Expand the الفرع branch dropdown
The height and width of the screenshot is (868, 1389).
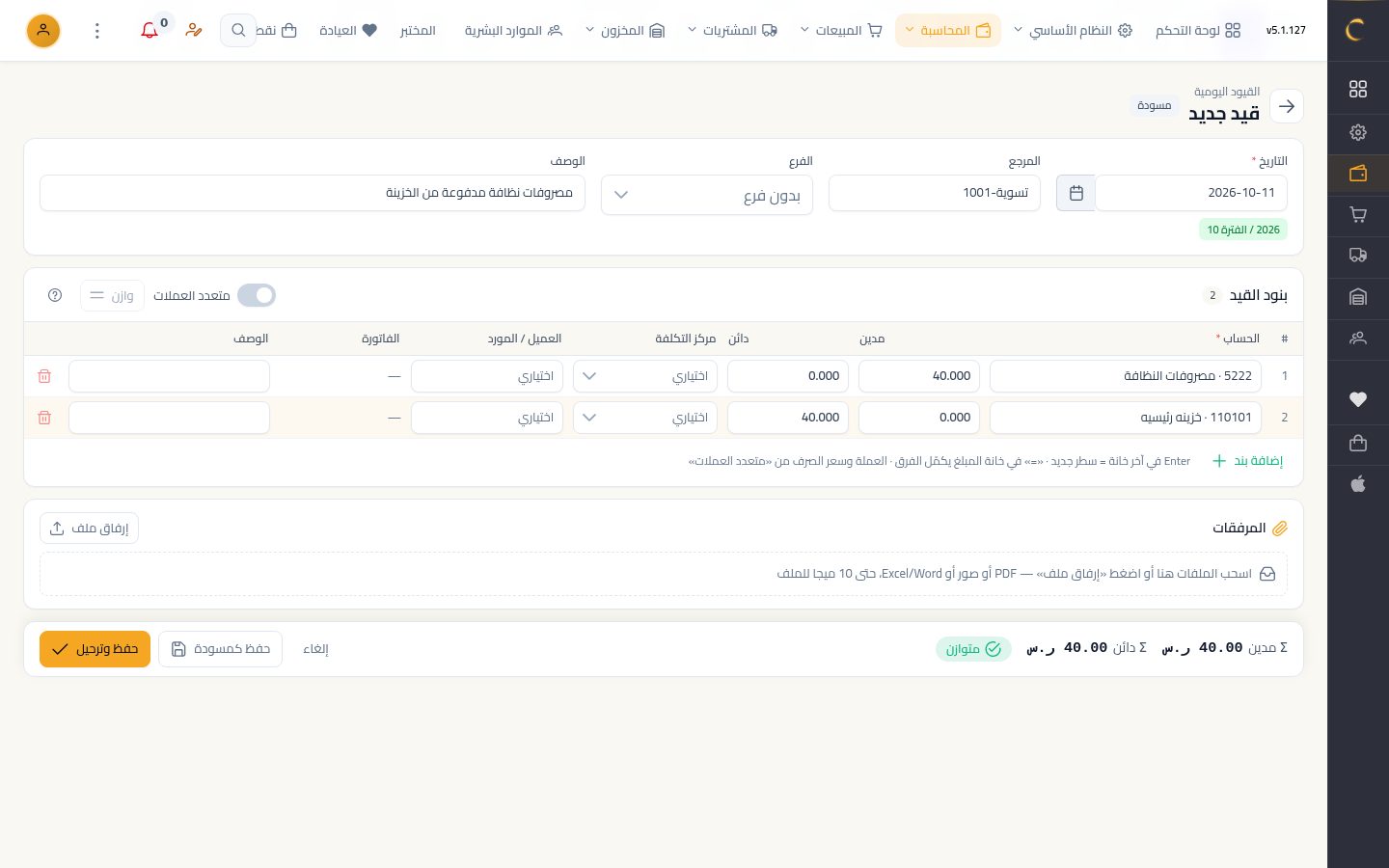pyautogui.click(x=707, y=195)
